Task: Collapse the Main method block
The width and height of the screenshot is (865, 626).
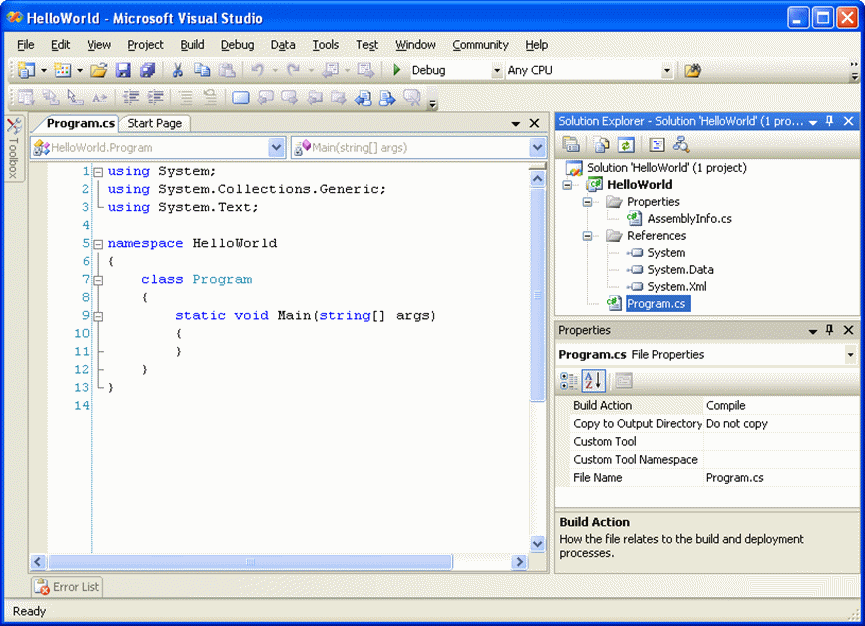Action: click(98, 316)
